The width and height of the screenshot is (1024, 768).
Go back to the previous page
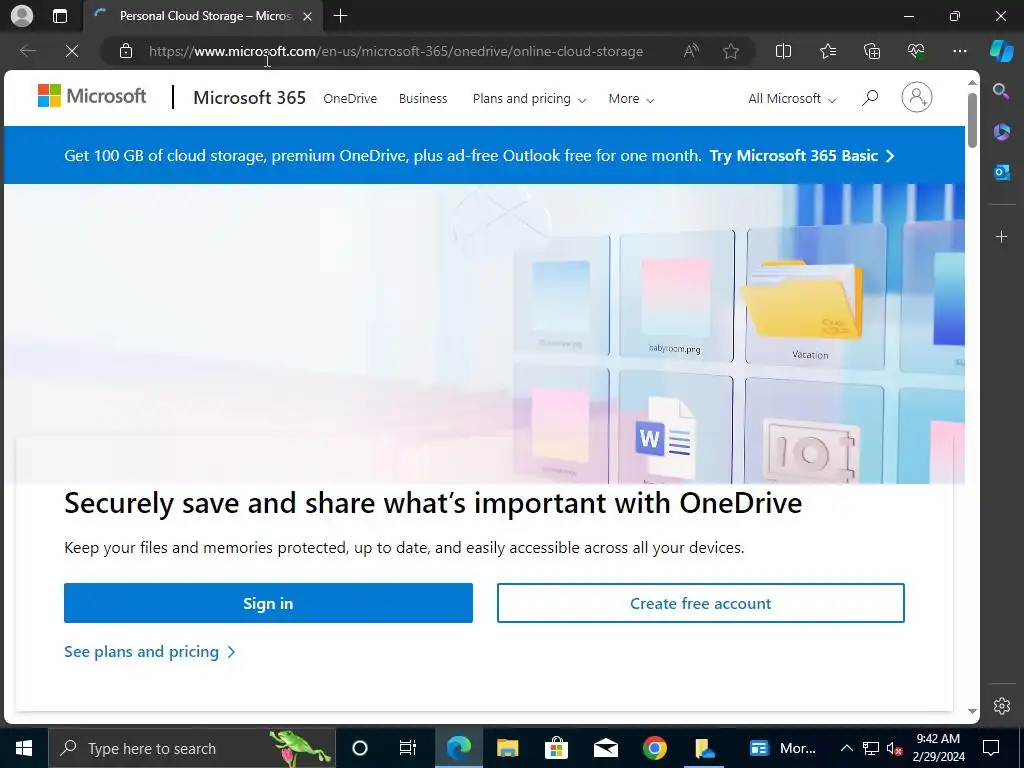pos(27,51)
